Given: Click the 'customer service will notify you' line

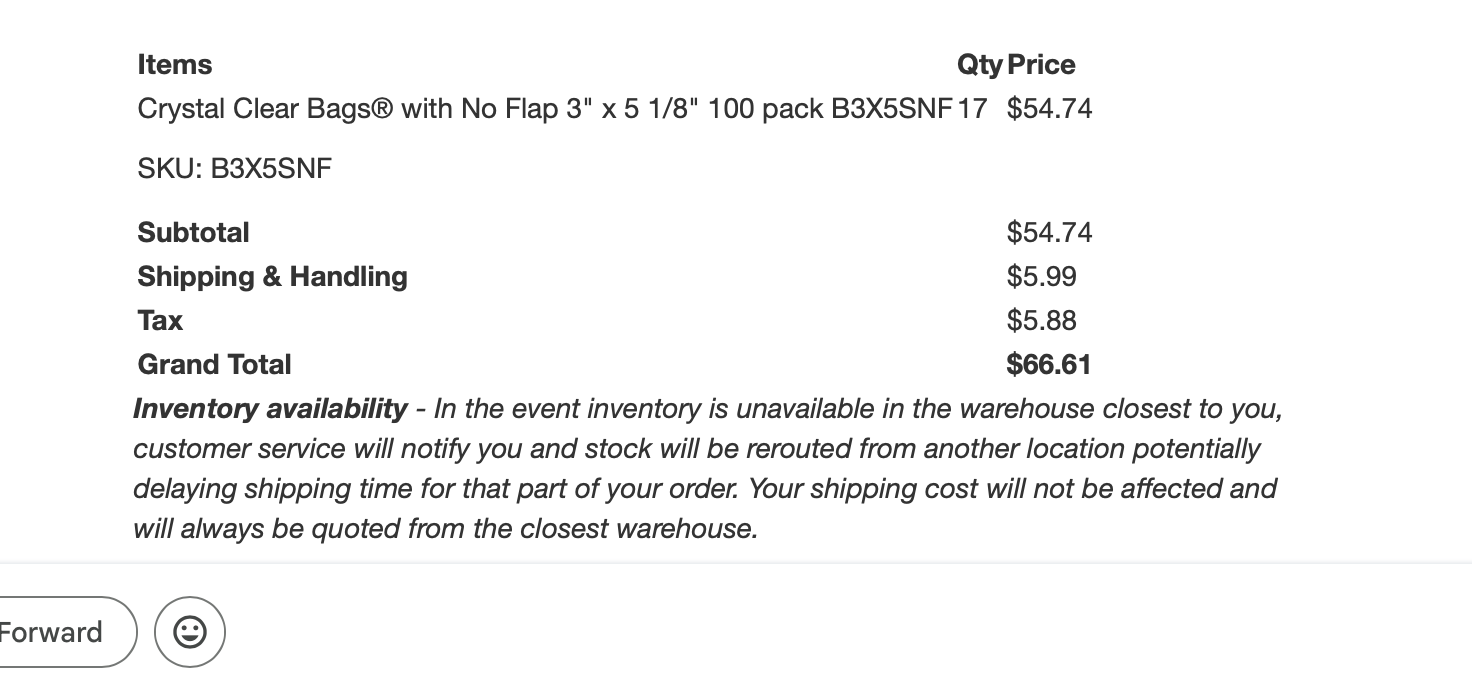Looking at the screenshot, I should 696,448.
